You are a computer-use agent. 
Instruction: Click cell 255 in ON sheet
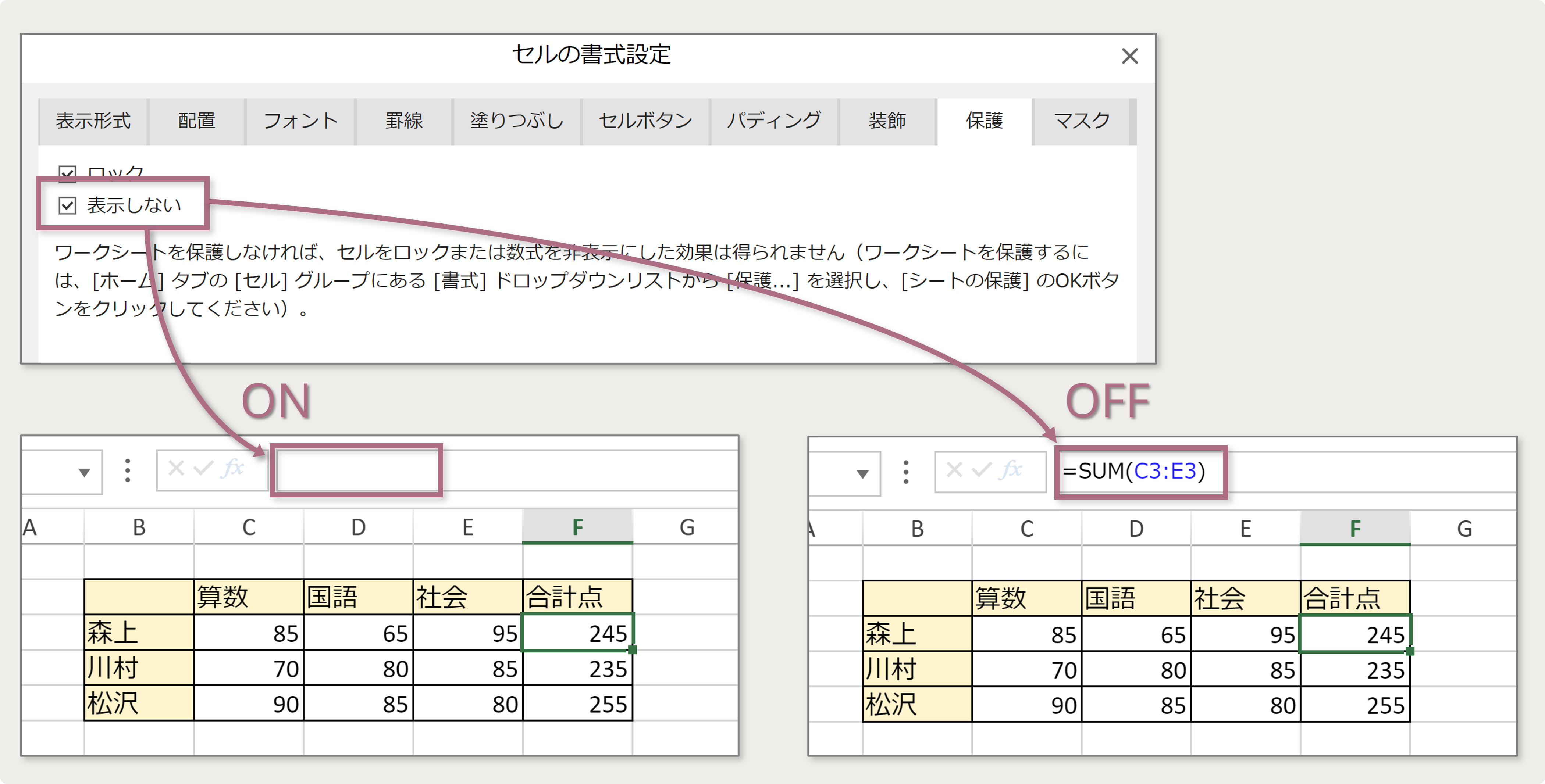[x=577, y=703]
